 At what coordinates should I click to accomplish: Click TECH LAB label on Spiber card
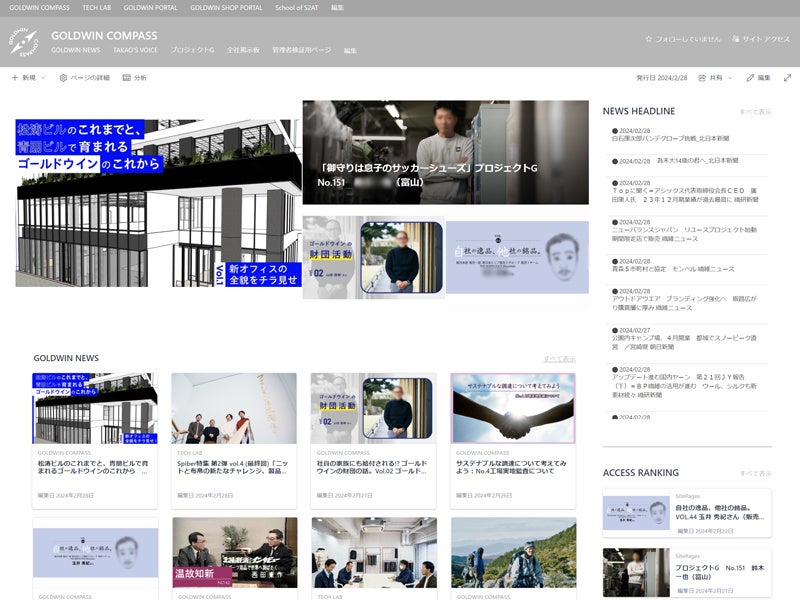190,453
